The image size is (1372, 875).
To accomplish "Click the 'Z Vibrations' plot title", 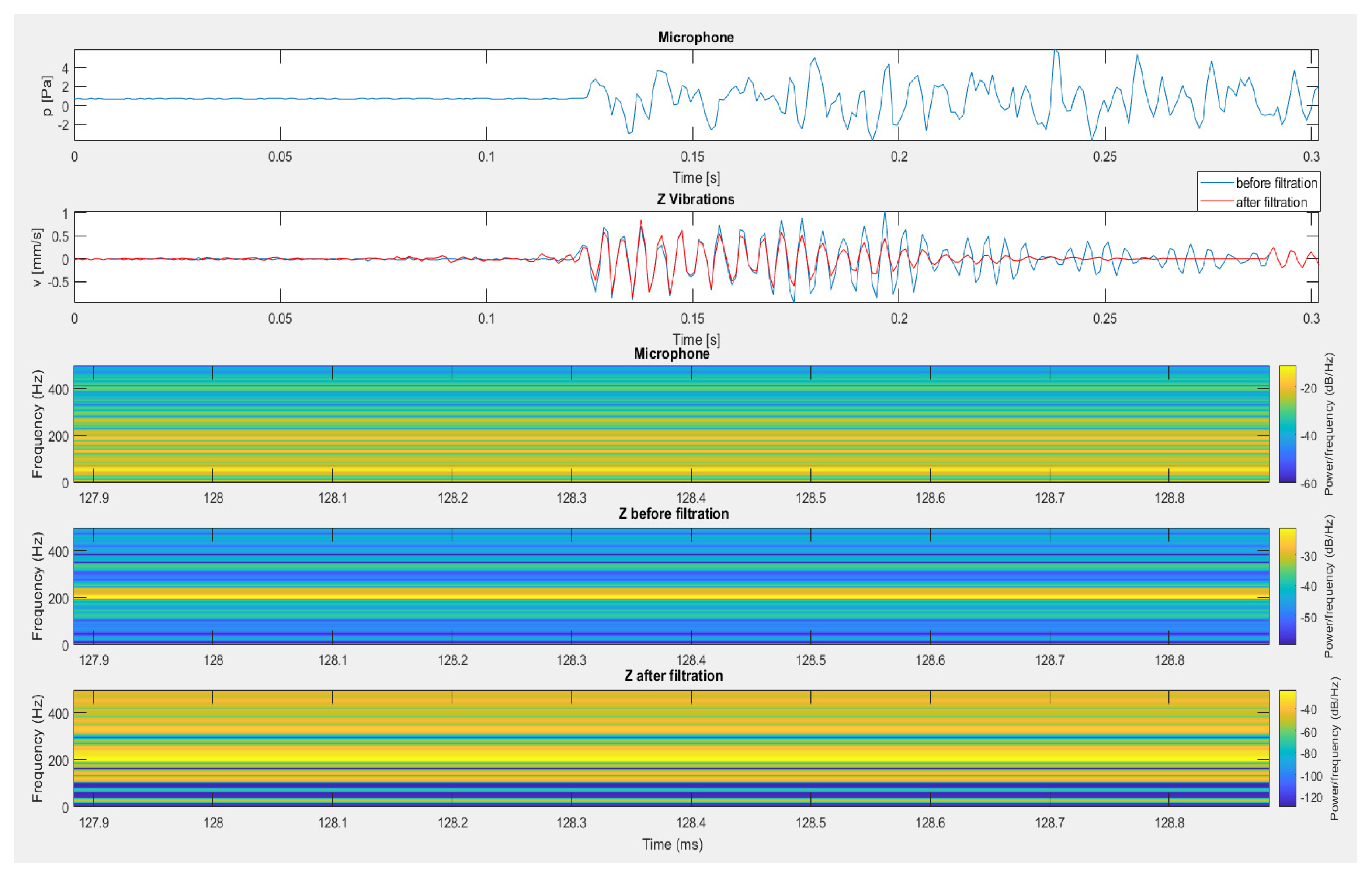I will click(696, 200).
